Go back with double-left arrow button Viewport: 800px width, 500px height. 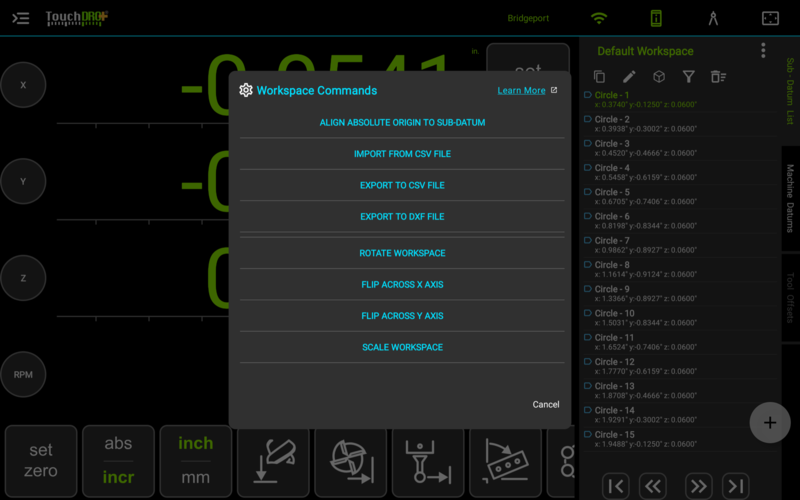coord(653,486)
